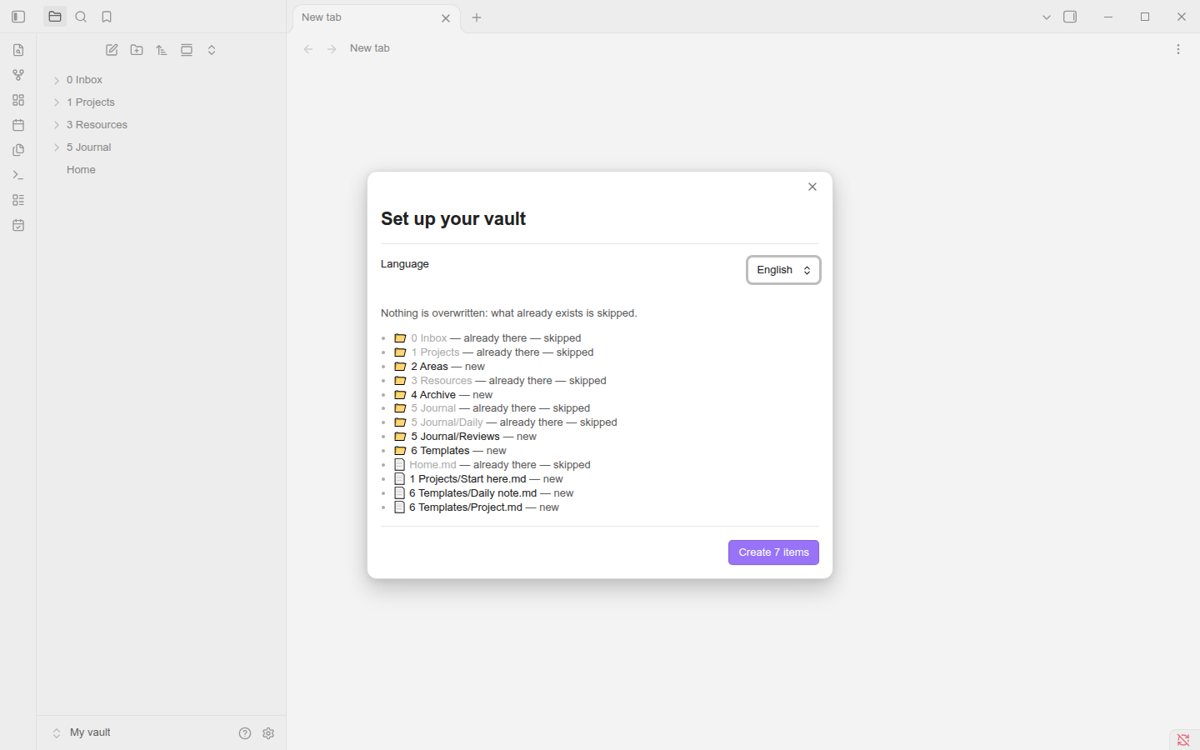Open the file explorer folder icon
The width and height of the screenshot is (1200, 750).
55,17
